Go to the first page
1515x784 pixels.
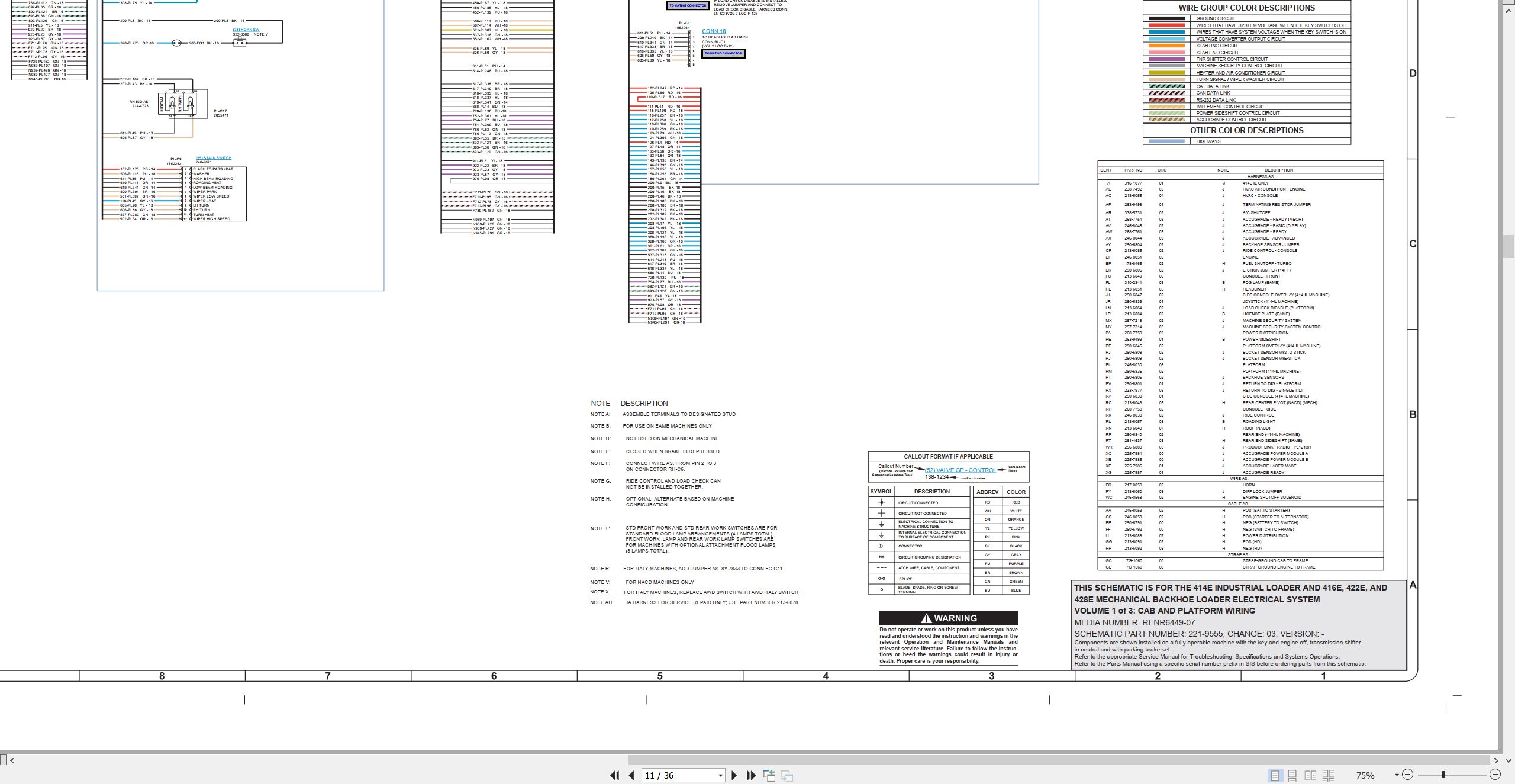[x=614, y=775]
